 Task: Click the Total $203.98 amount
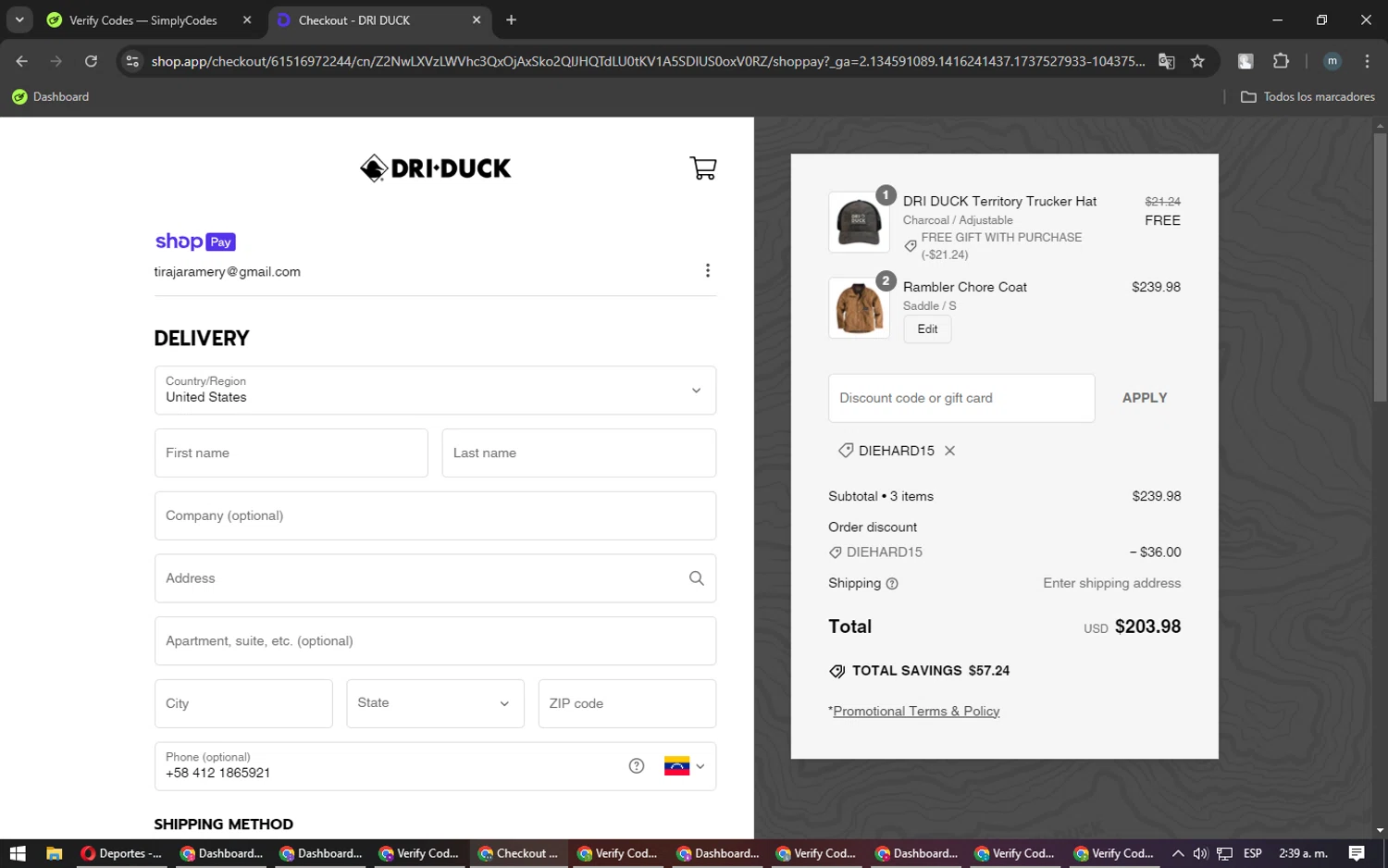1147,626
